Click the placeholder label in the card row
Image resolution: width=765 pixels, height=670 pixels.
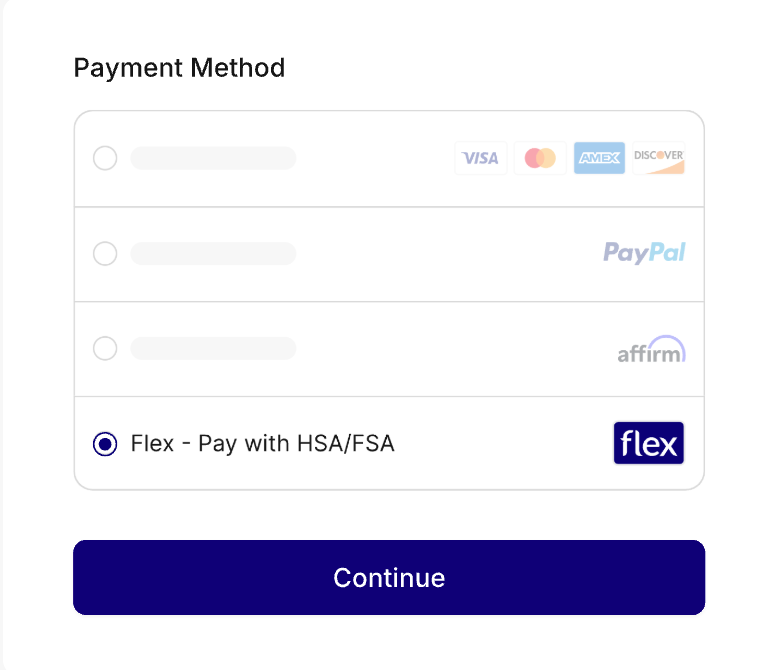[x=213, y=158]
